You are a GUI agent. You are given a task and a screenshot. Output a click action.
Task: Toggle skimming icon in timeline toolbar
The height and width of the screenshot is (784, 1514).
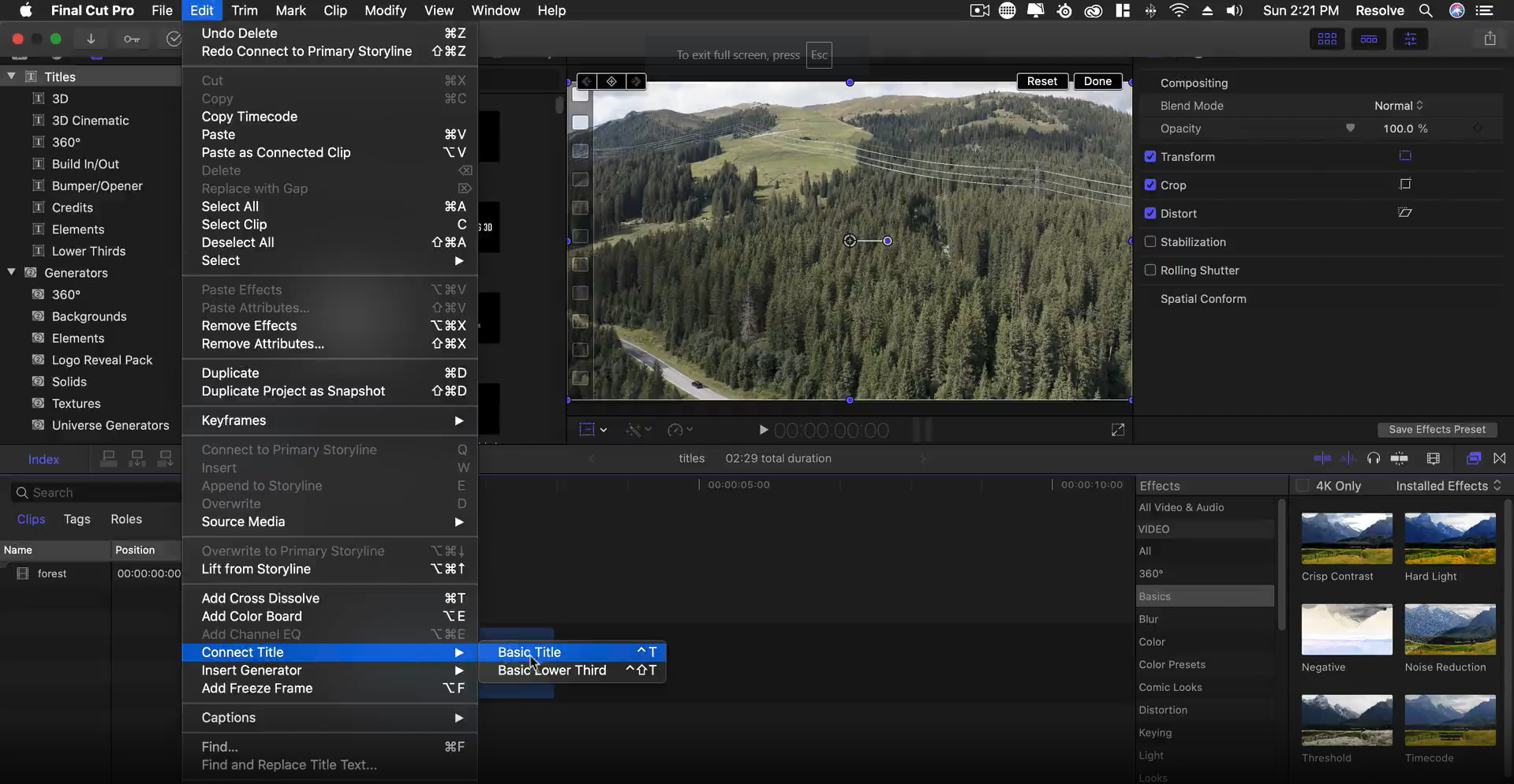[x=1322, y=458]
